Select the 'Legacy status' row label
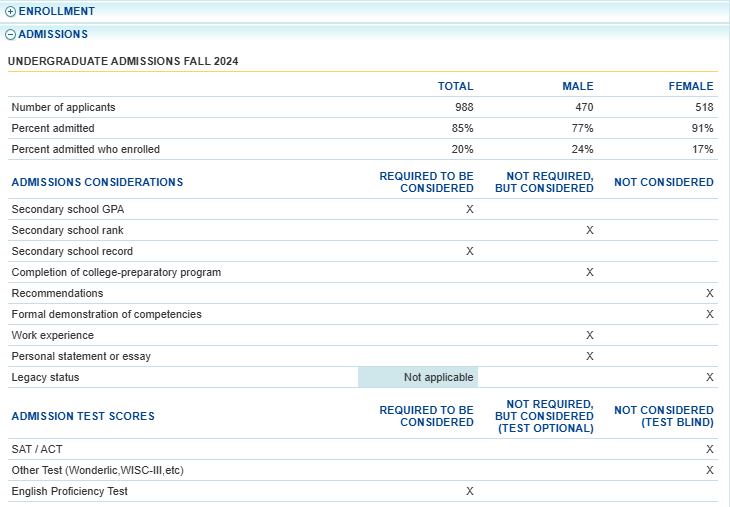Screen dimensions: 730x507 tap(45, 377)
